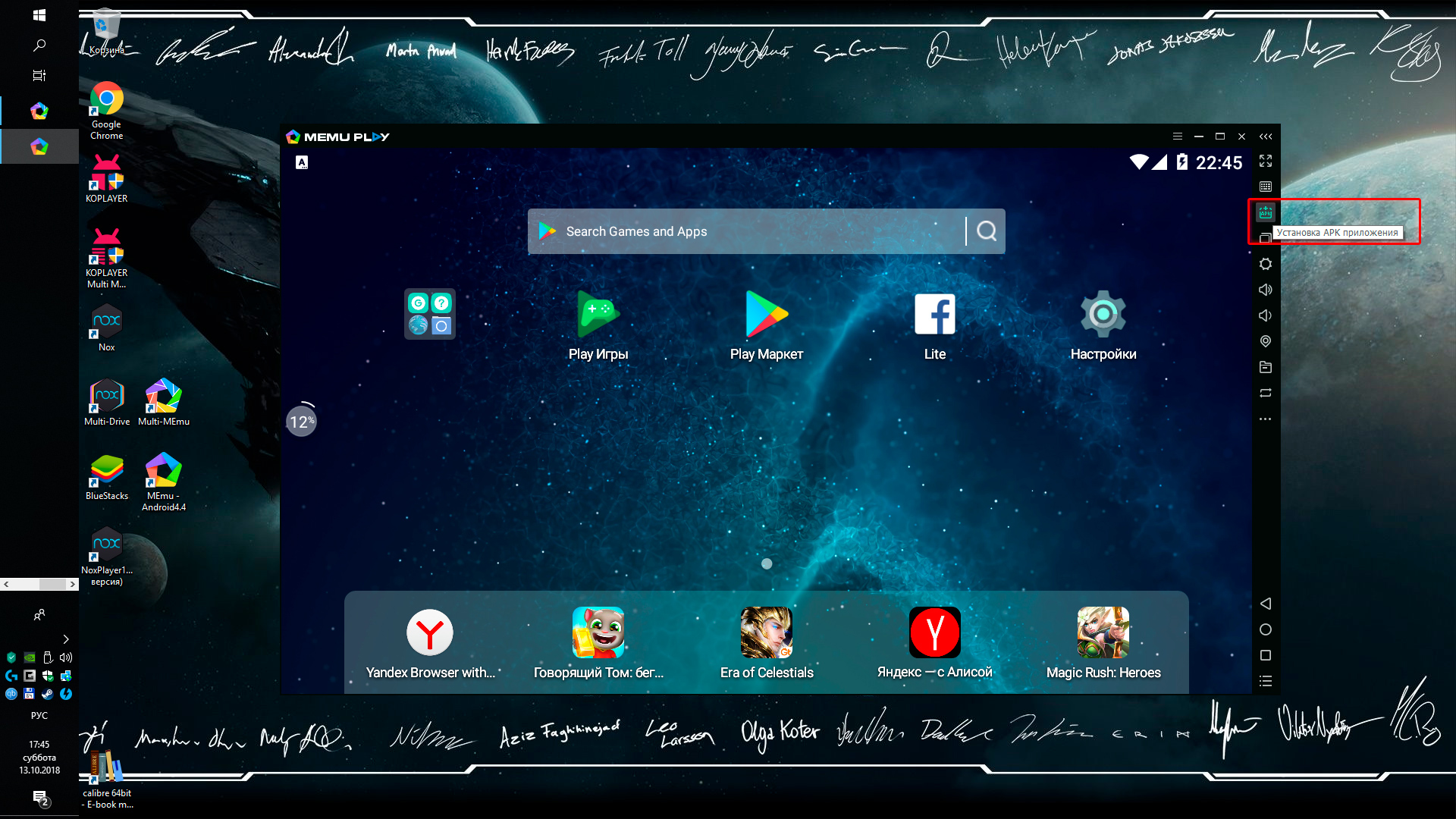Launch Yandex Browser from the dock
The height and width of the screenshot is (819, 1456).
click(430, 643)
